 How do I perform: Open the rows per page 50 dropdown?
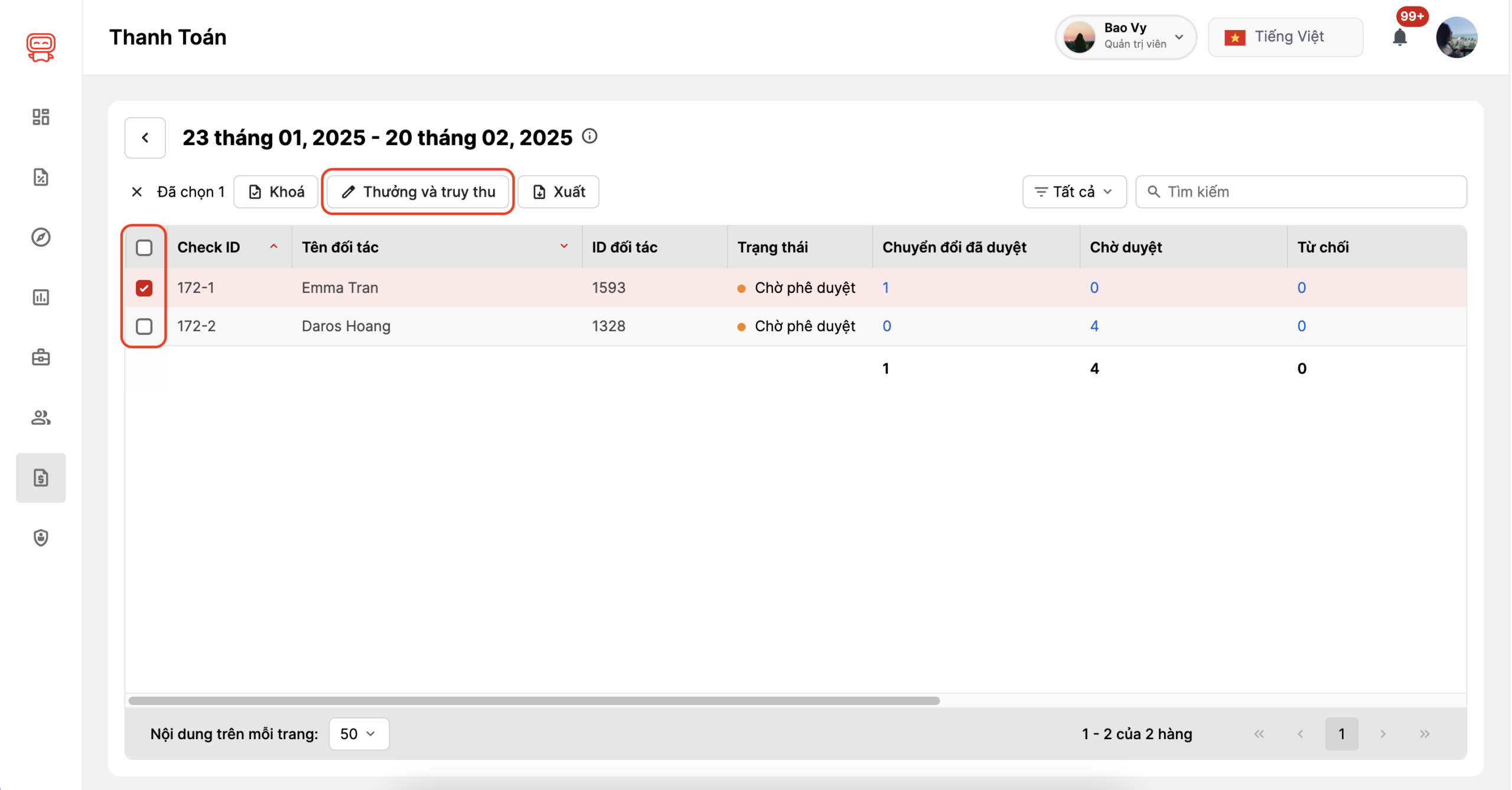point(359,734)
